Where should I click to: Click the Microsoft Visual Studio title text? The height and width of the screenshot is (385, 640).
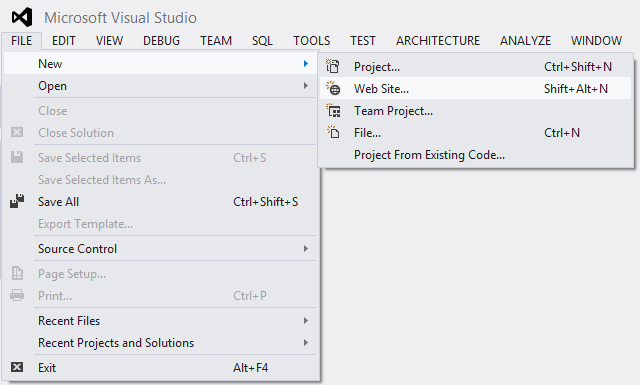pos(120,18)
